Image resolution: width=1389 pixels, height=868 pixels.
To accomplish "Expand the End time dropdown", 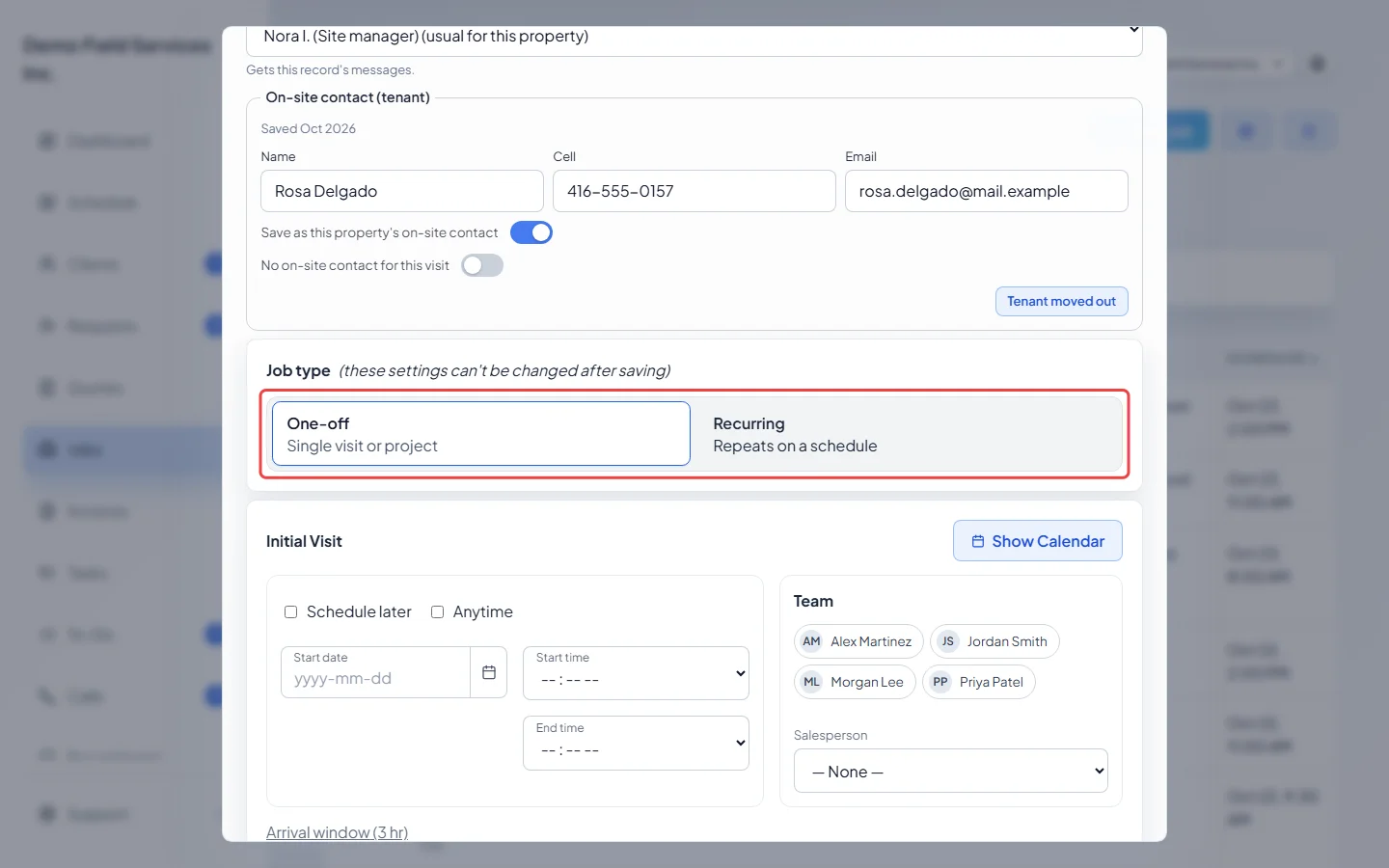I will tap(636, 743).
